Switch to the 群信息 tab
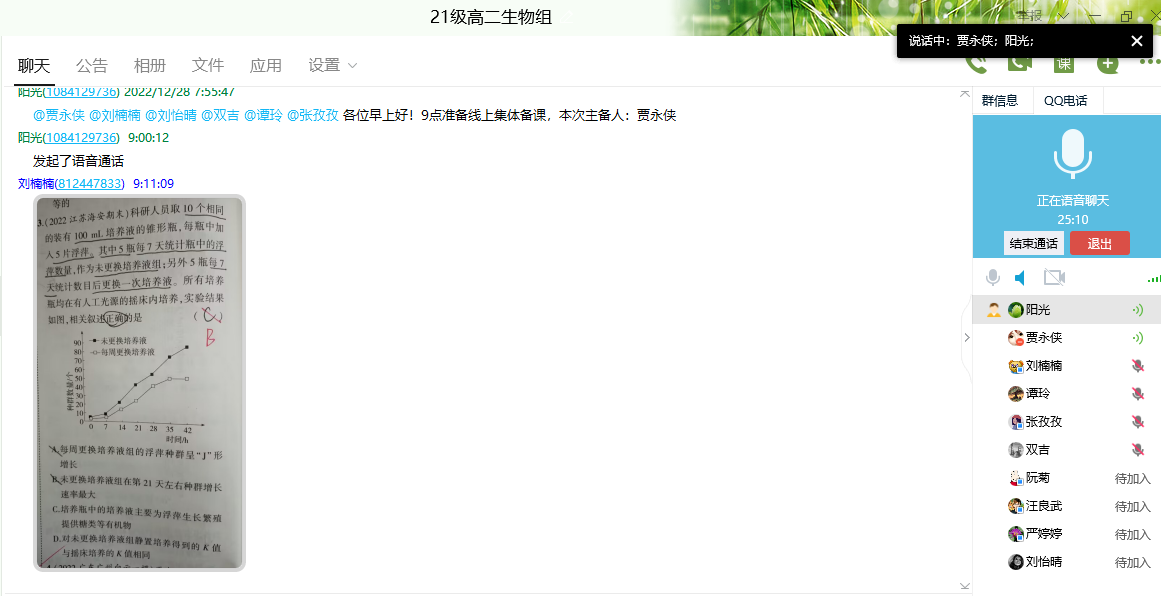This screenshot has width=1161, height=596. (1000, 101)
